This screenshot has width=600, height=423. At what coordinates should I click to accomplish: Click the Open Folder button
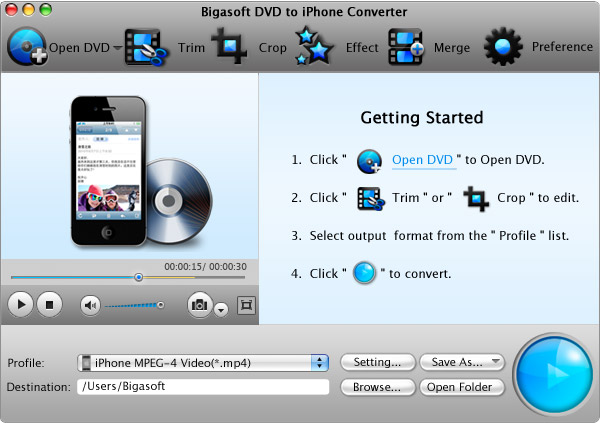click(x=462, y=387)
